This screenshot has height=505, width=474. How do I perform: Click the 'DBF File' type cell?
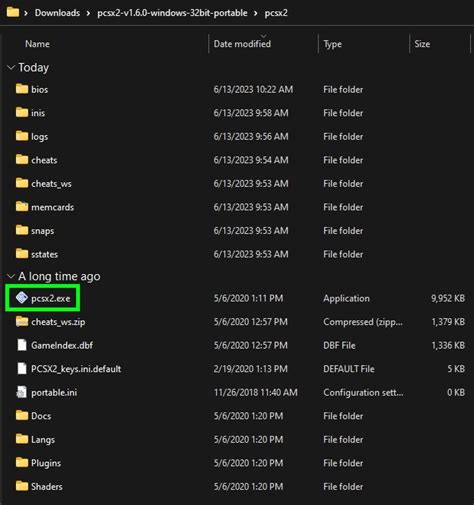339,345
